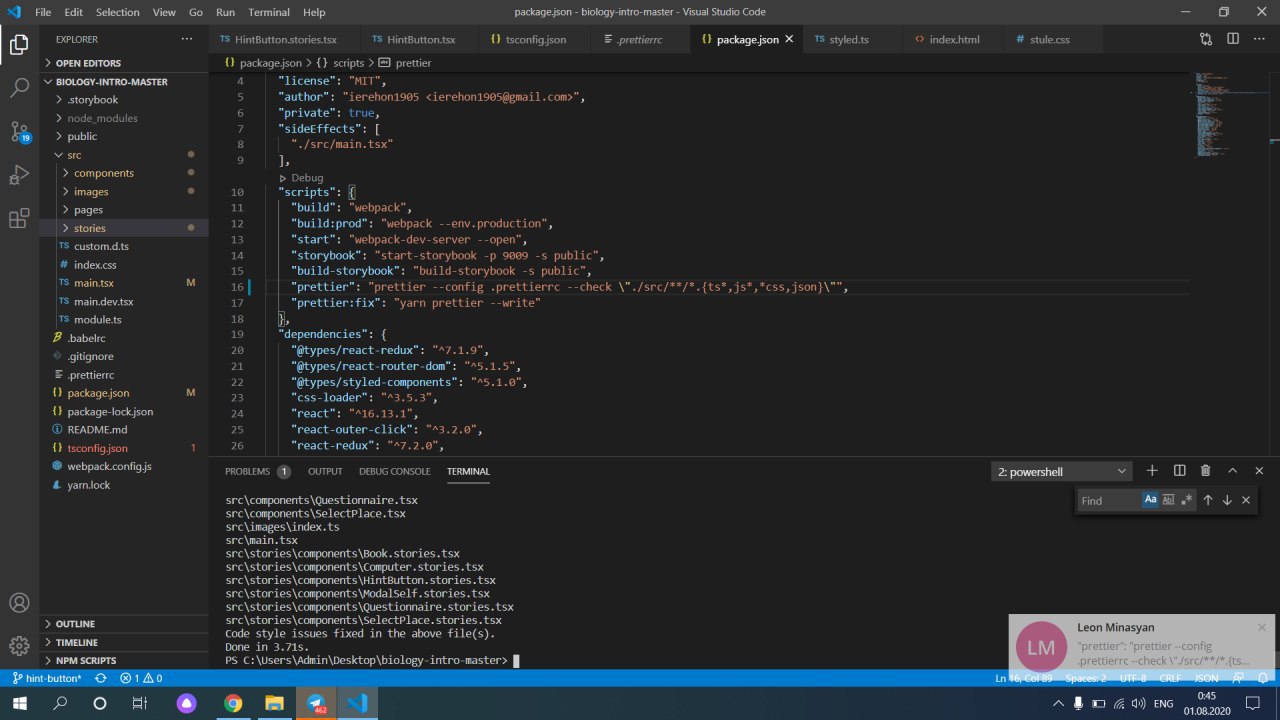Viewport: 1280px width, 720px height.
Task: Switch to the tsconfig.json editor tab
Action: 535,39
